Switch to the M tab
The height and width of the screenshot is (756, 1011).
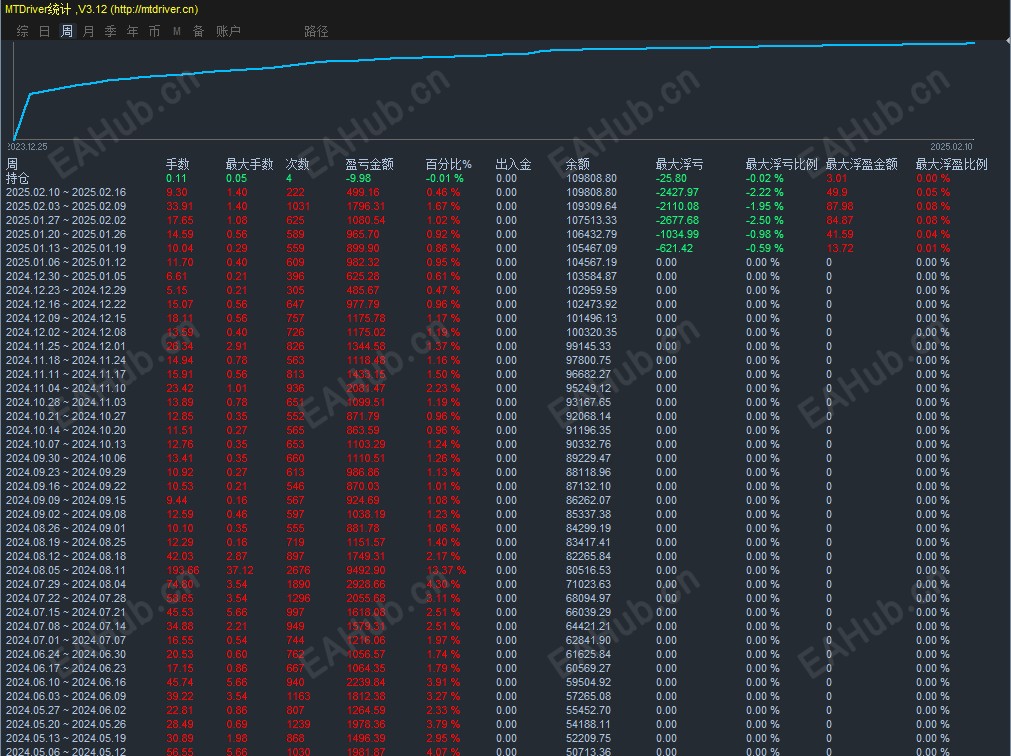177,31
